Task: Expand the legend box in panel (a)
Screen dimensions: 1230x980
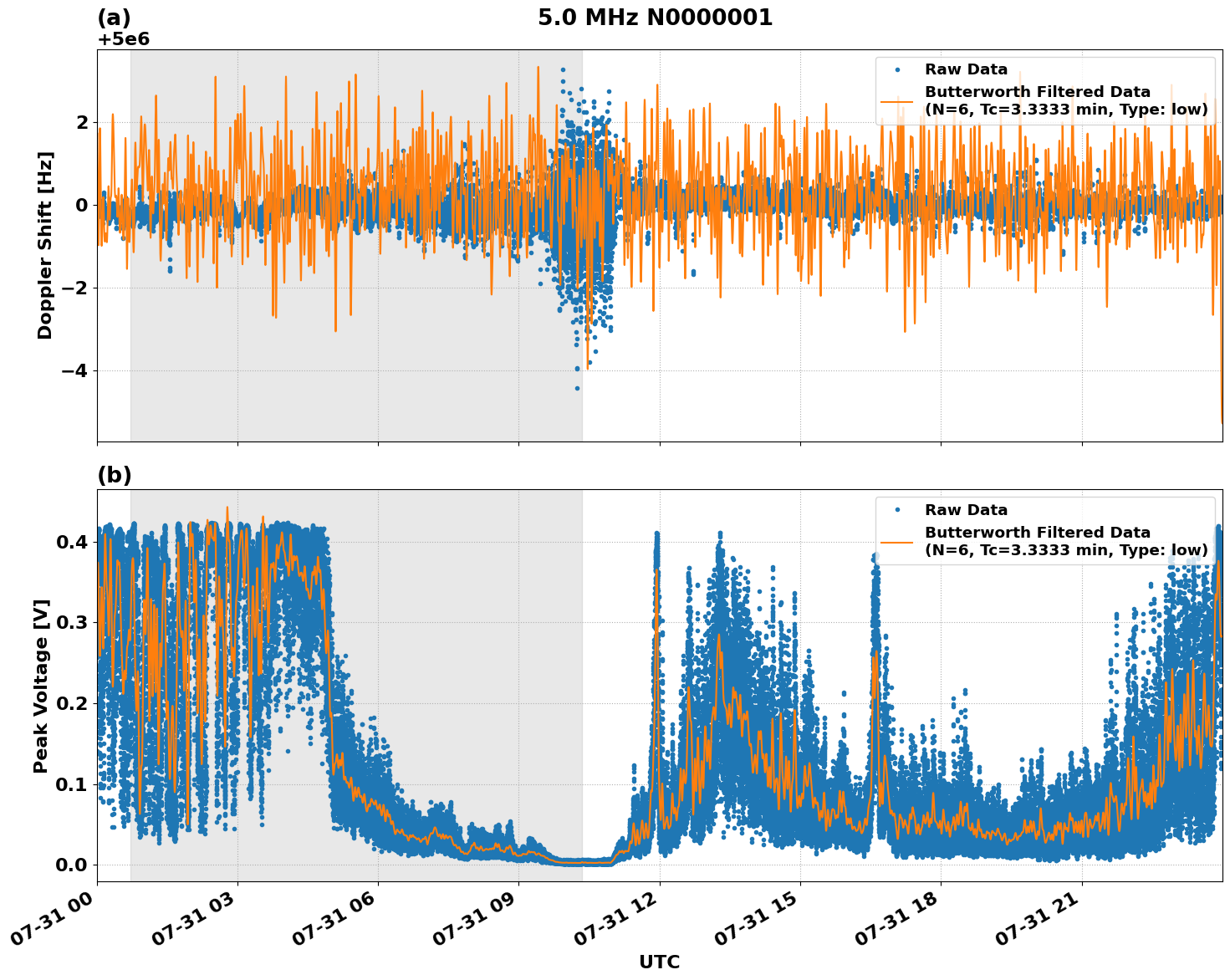Action: pos(1045,90)
